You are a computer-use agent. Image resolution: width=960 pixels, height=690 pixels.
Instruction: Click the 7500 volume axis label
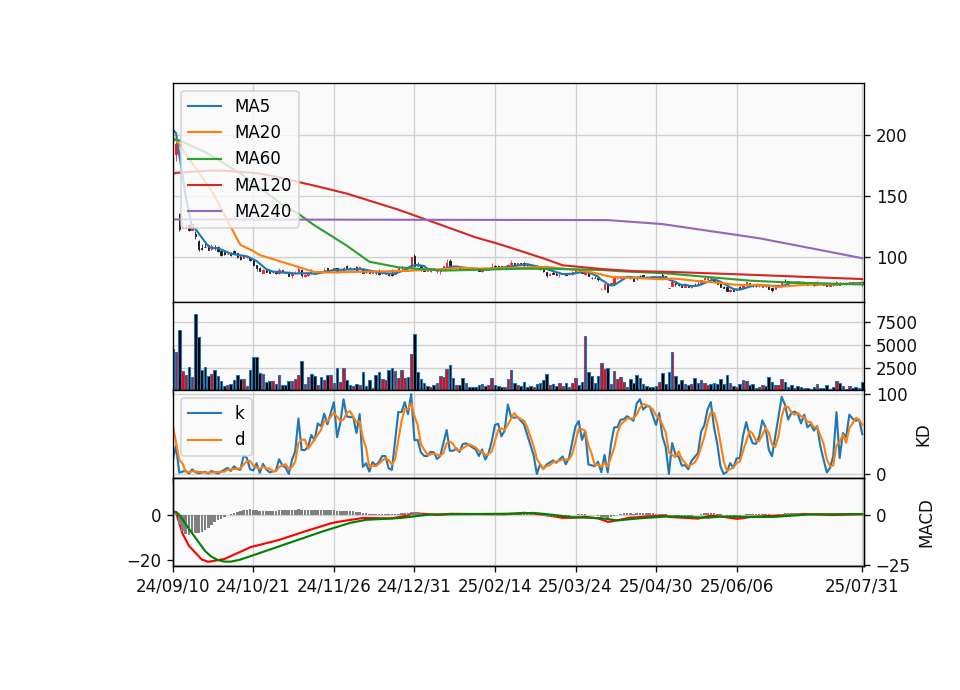point(896,323)
